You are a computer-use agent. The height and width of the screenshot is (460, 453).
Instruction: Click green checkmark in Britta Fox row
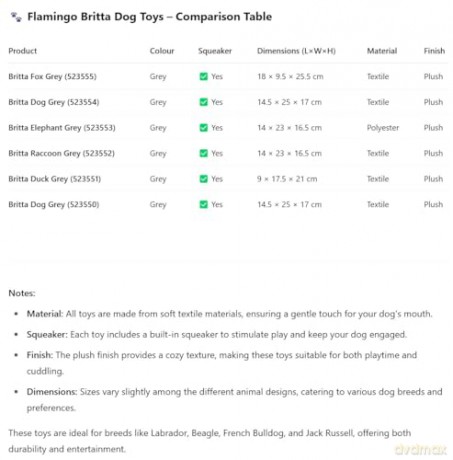(x=203, y=77)
